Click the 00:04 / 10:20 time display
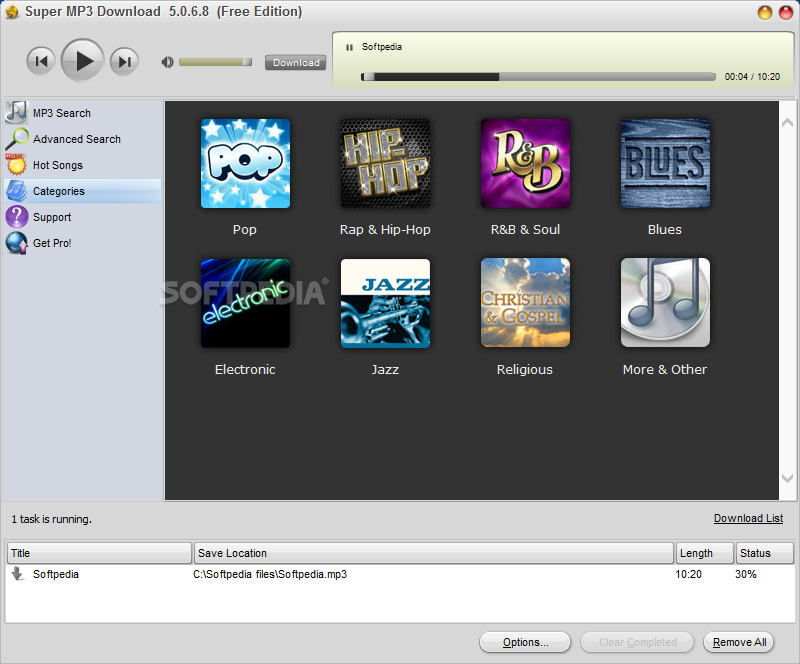800x664 pixels. (x=752, y=77)
